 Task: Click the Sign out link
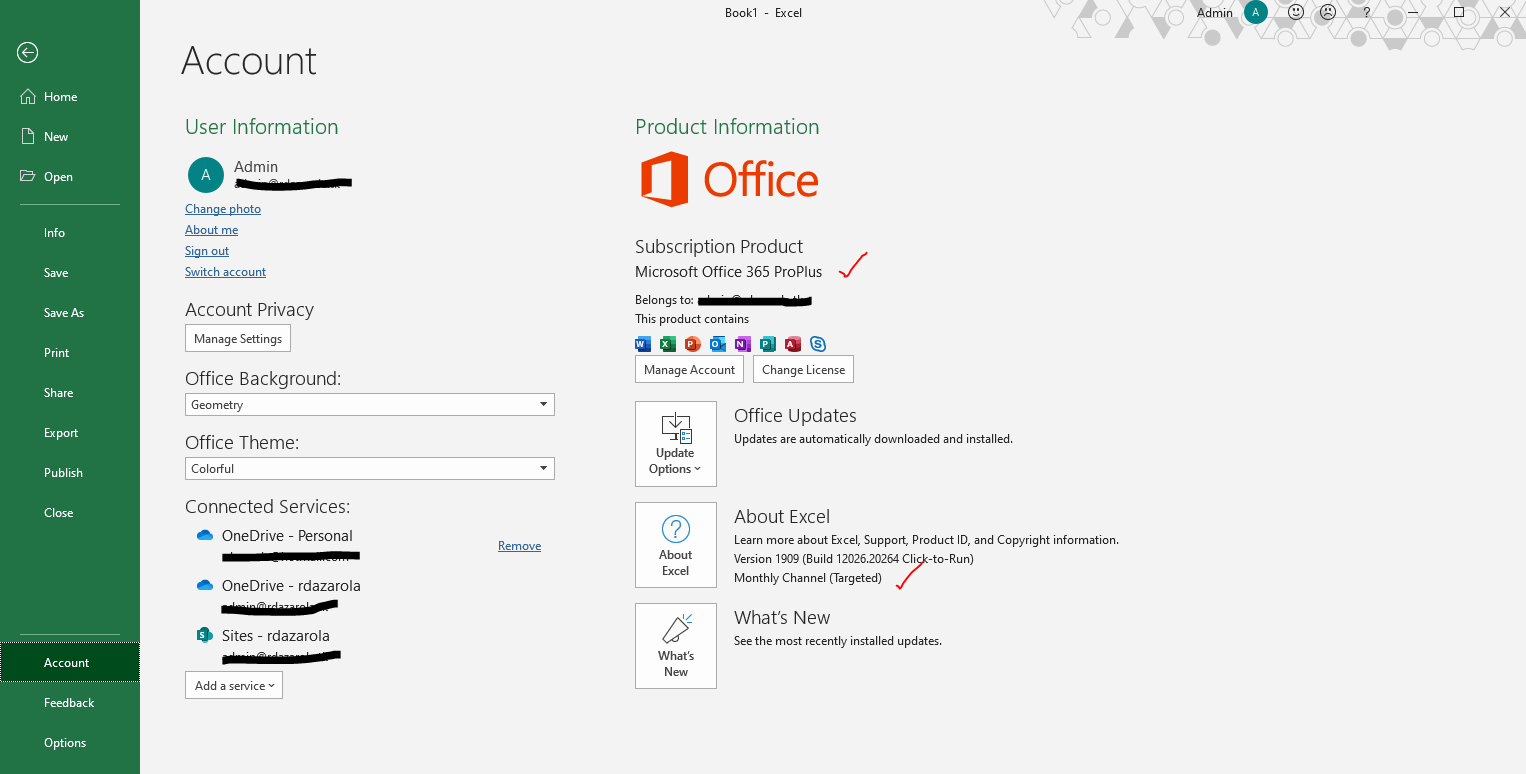[x=207, y=251]
